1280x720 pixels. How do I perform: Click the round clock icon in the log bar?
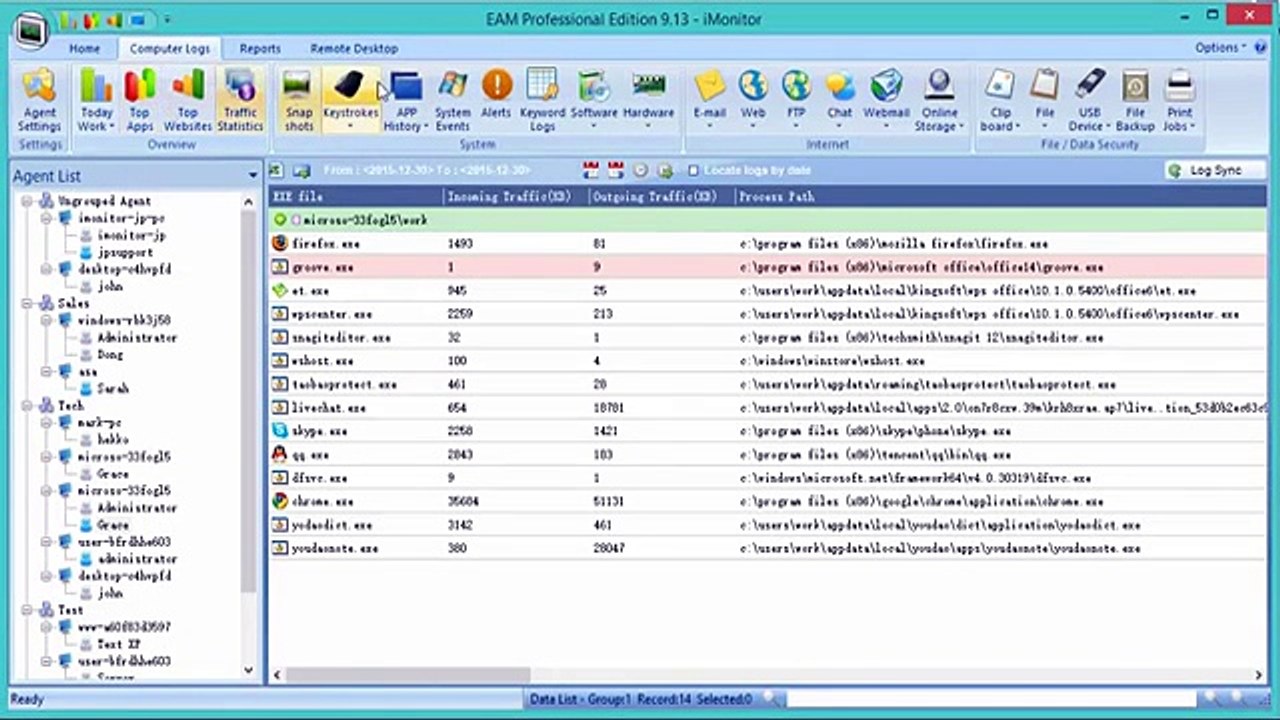[x=640, y=171]
